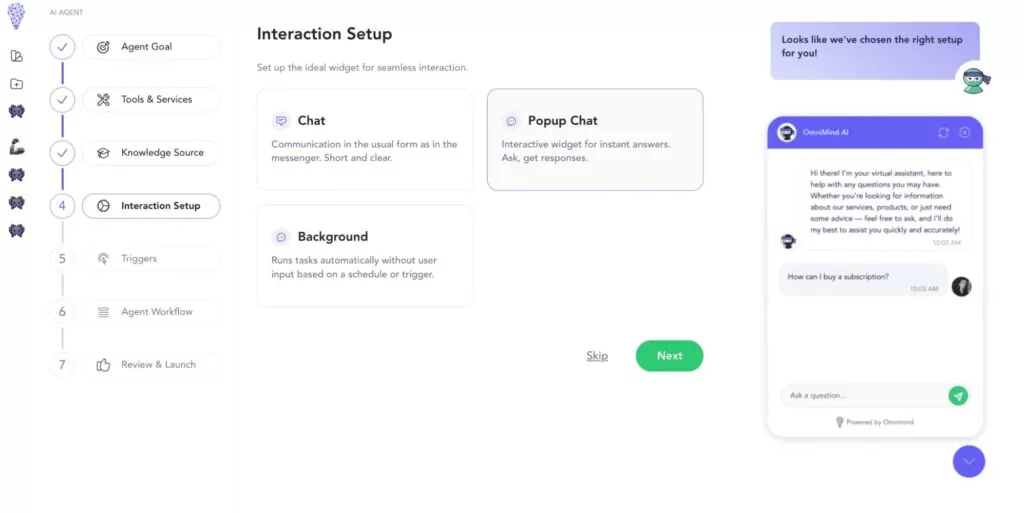Click the Skip link
1024x513 pixels.
pos(597,356)
